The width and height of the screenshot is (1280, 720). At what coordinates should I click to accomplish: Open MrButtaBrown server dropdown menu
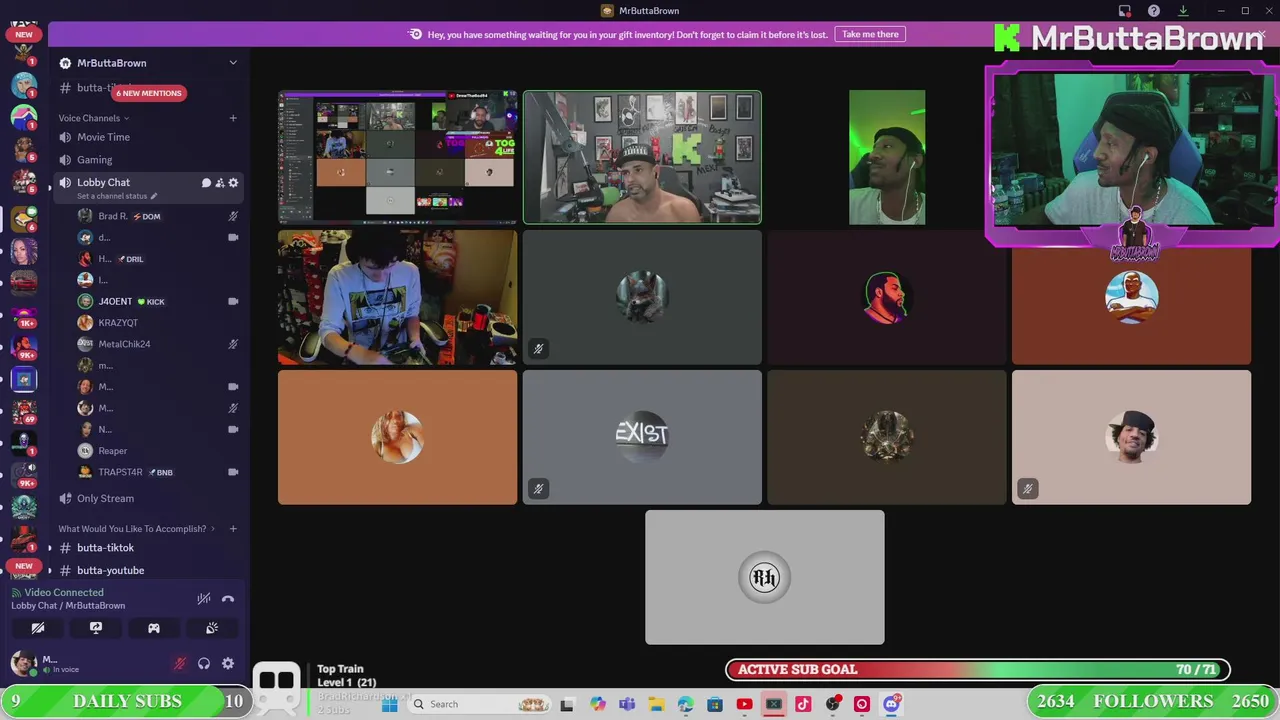coord(233,63)
